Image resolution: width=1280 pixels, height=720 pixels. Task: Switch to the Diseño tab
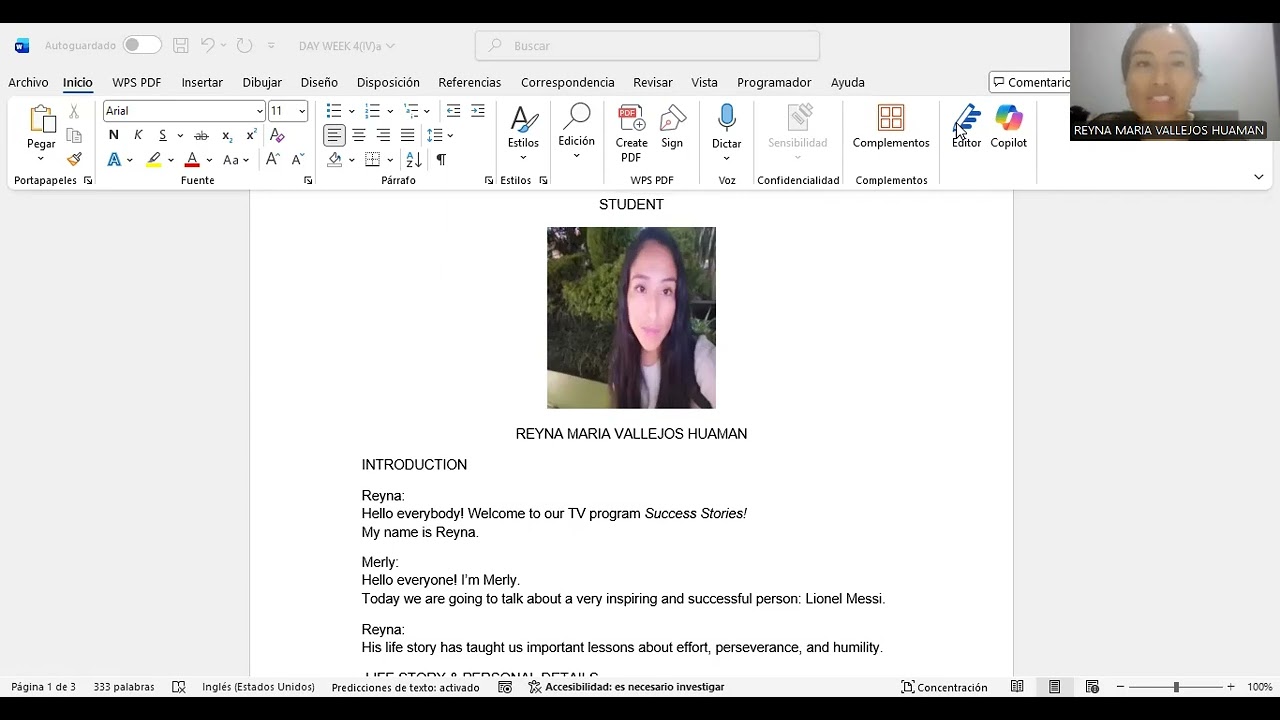(x=319, y=82)
